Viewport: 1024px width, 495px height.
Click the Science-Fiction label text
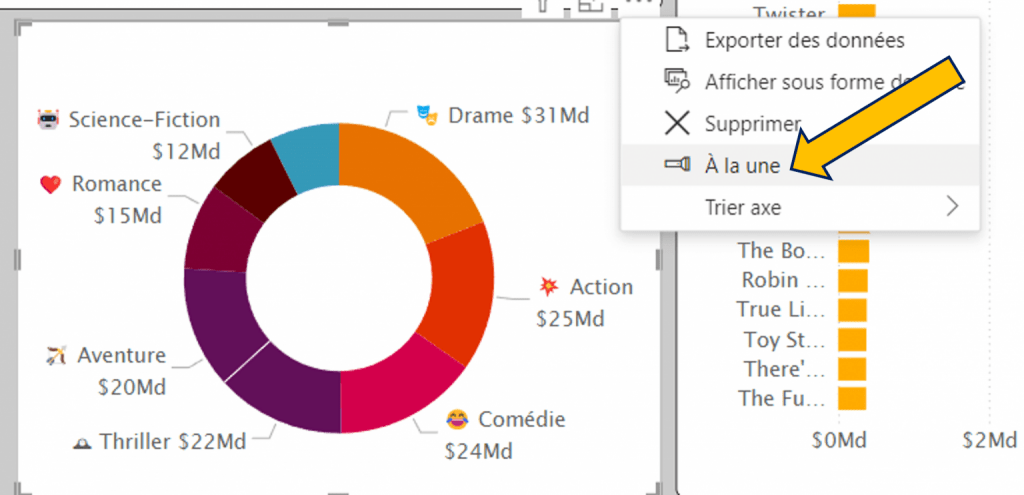[x=144, y=120]
